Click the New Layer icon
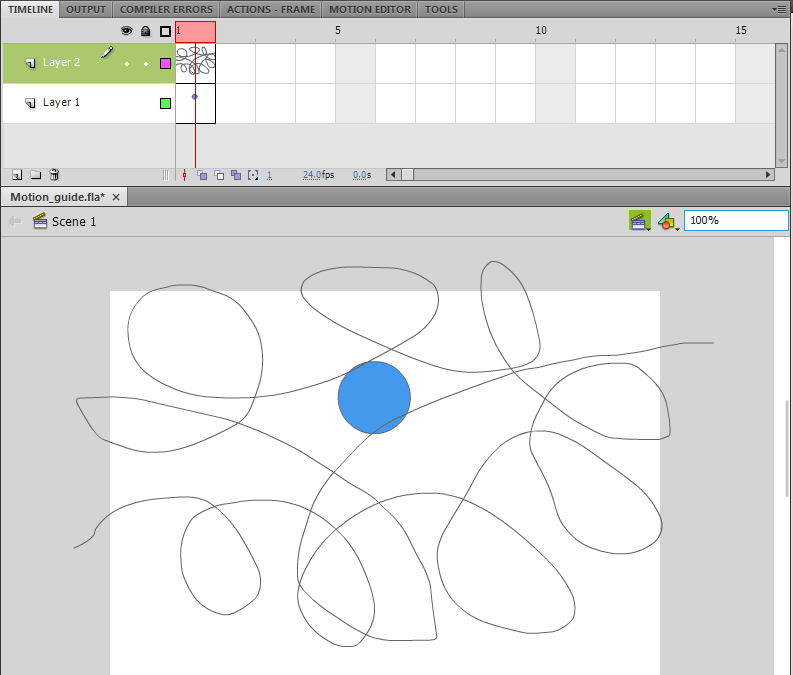Viewport: 793px width, 675px height. coord(17,175)
